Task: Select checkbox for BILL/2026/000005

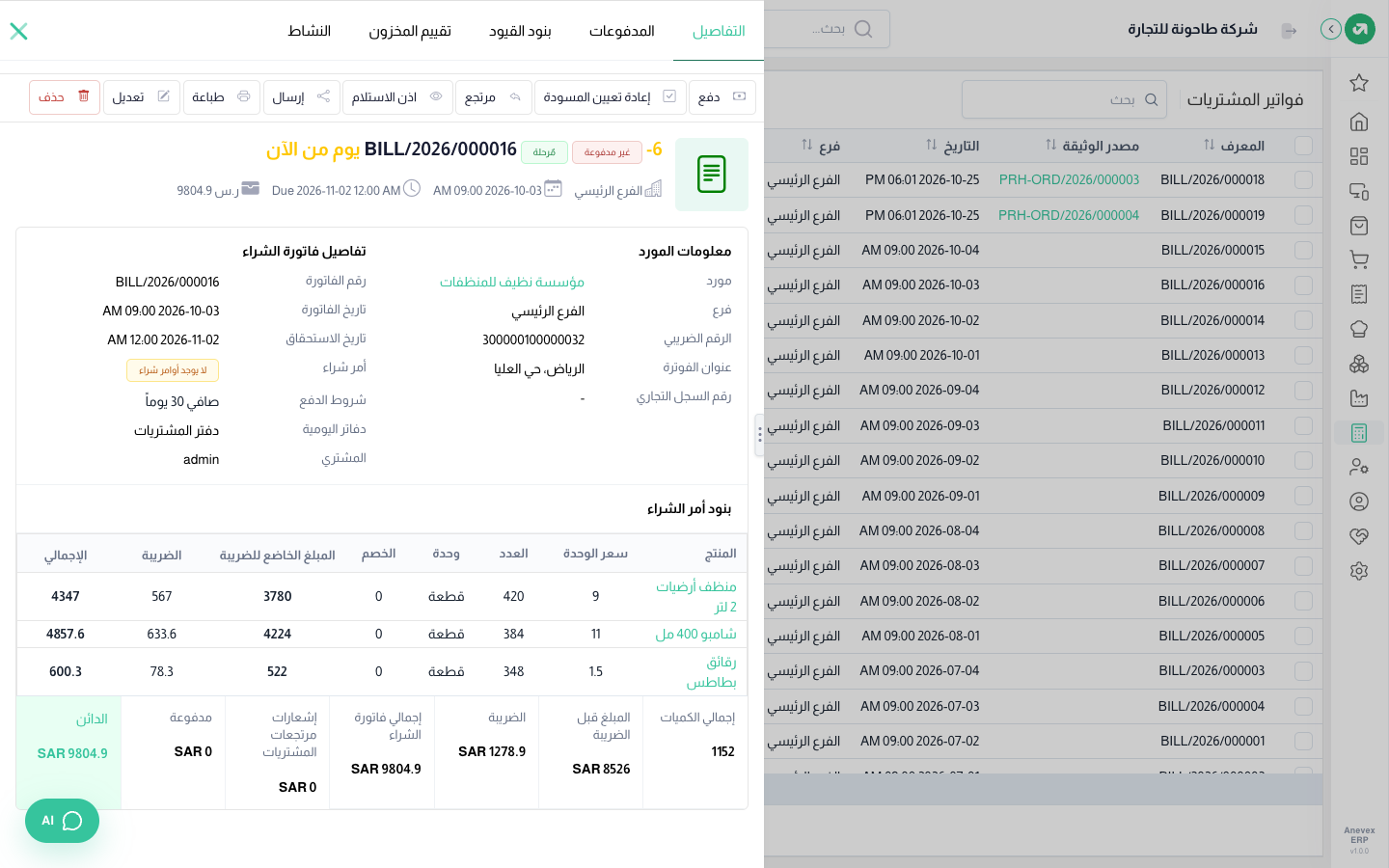Action: tap(1304, 637)
